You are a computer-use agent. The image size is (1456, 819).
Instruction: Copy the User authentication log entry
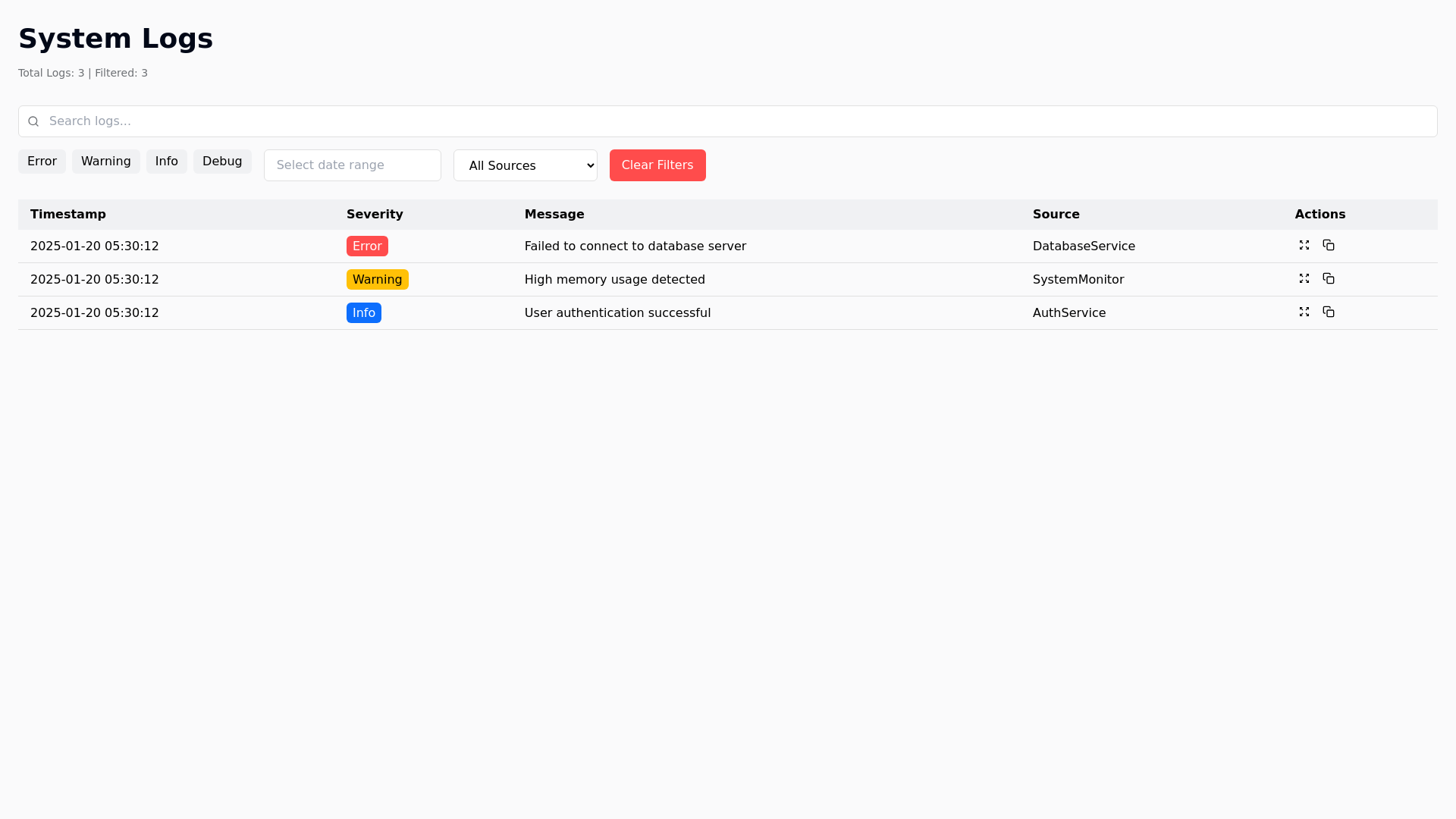coord(1329,312)
